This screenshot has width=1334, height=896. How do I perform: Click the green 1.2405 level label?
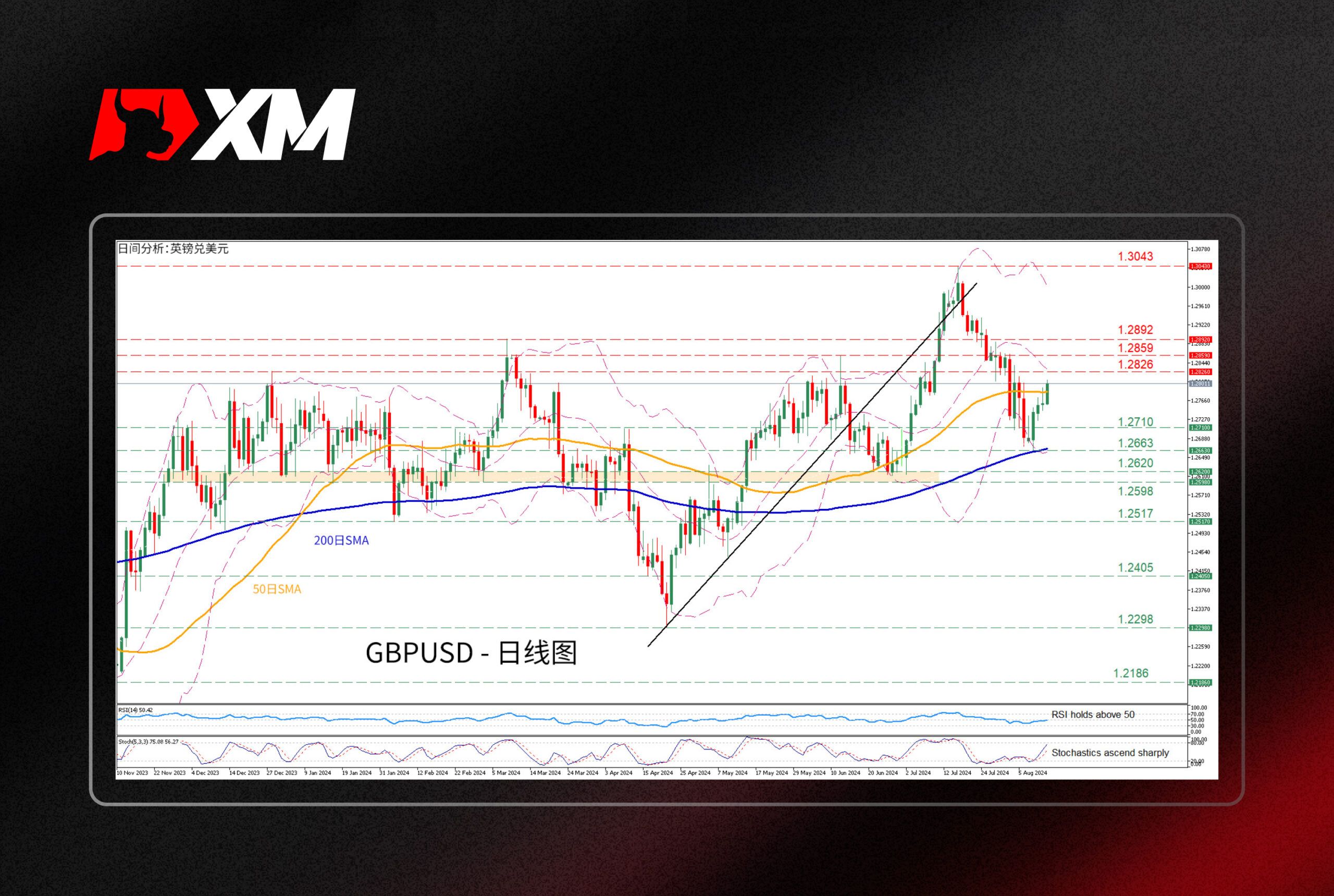(1135, 567)
